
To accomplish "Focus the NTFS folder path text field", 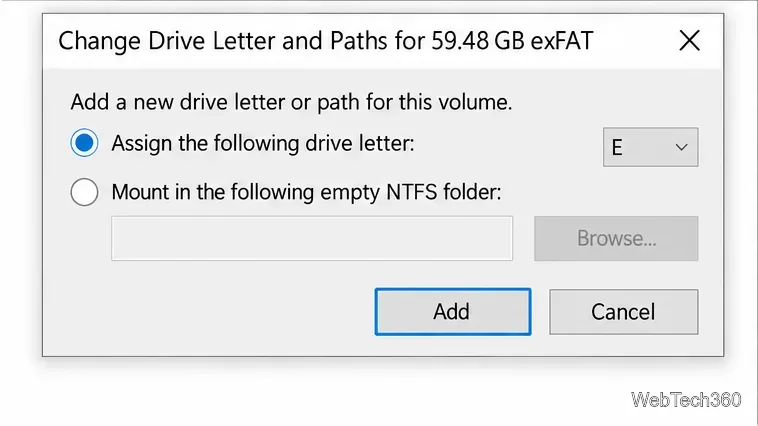I will click(x=312, y=238).
